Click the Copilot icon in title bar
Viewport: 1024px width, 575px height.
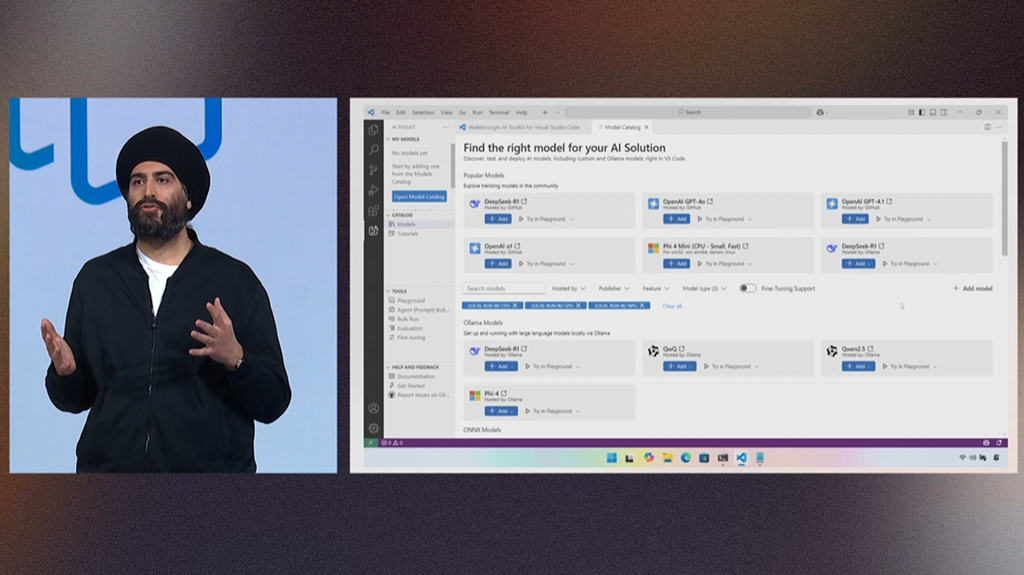[820, 112]
